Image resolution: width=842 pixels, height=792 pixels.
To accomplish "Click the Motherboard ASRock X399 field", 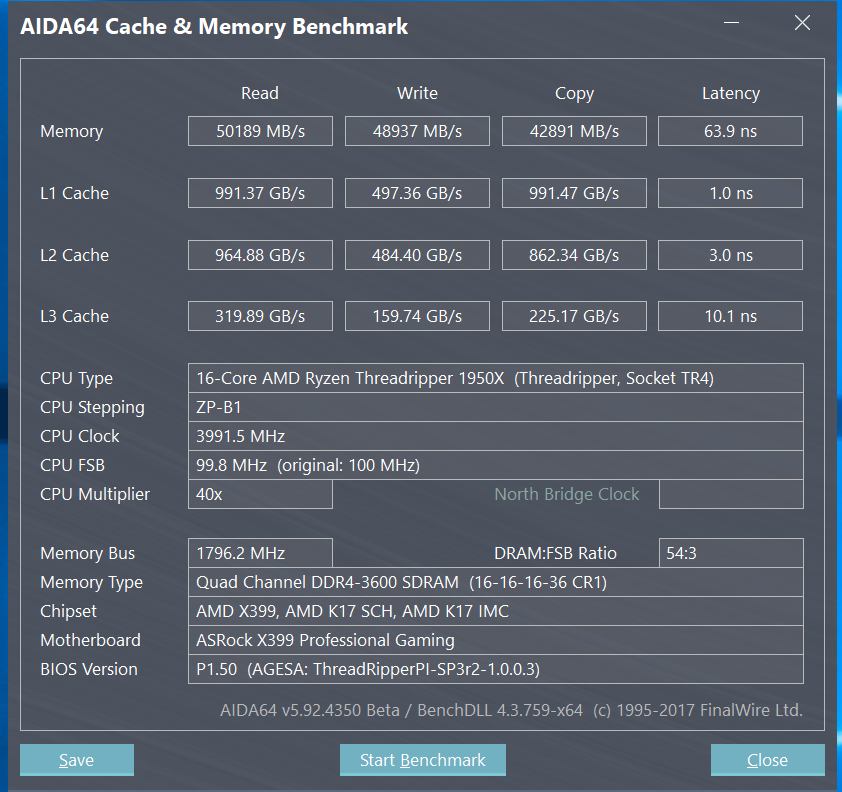I will point(496,640).
